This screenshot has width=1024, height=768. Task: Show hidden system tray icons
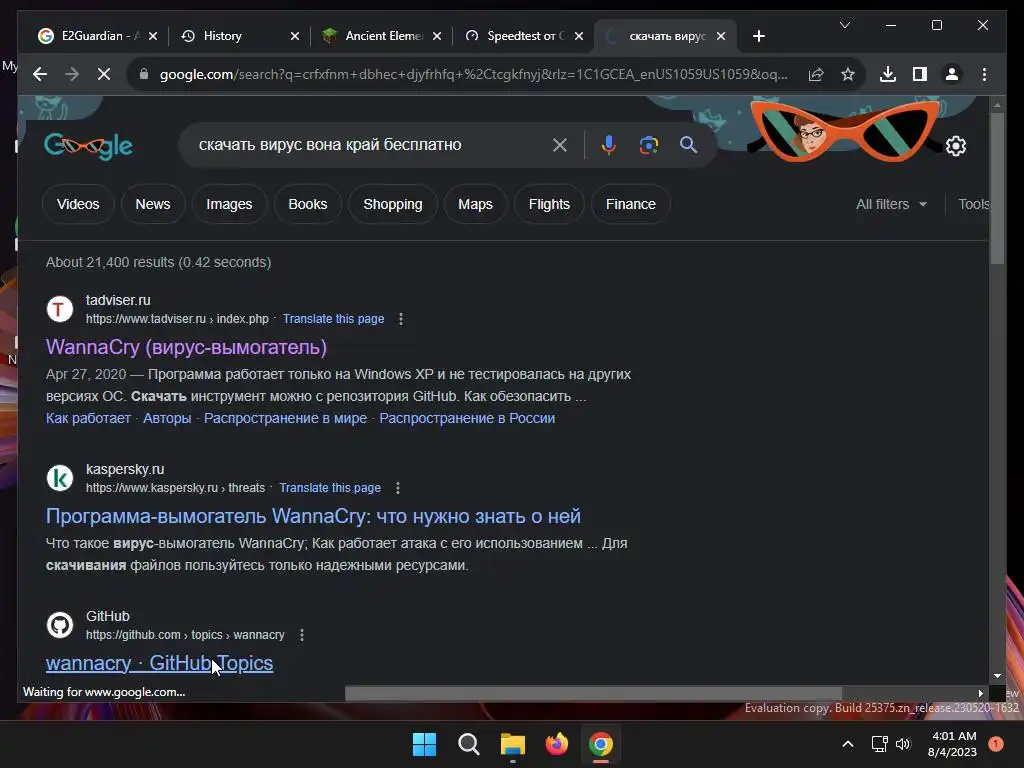[x=848, y=744]
